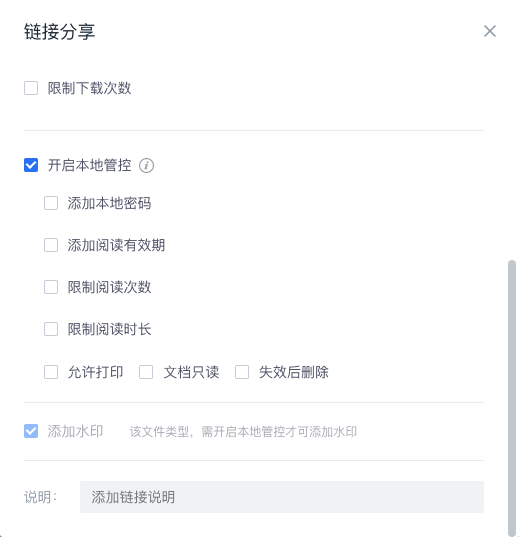Allow printing via 允许打印 checkbox
Screen dimensions: 519x537
pos(51,372)
